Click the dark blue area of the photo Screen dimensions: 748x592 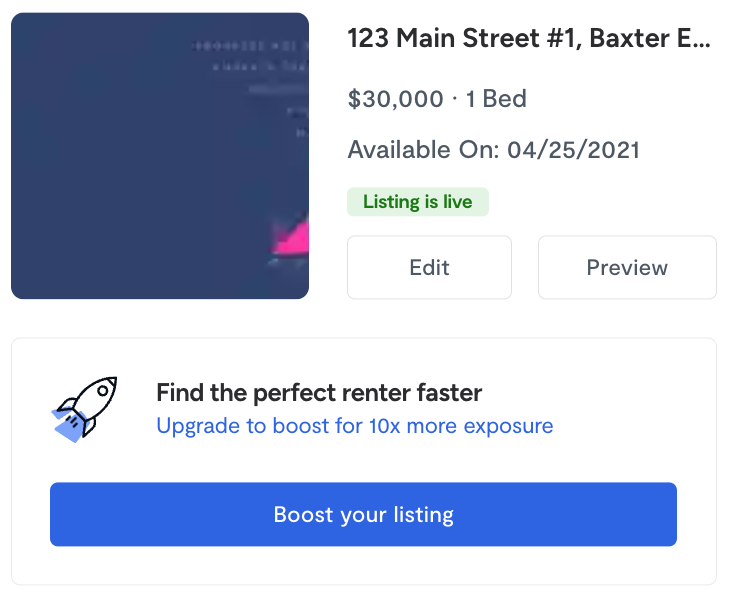tap(119, 167)
